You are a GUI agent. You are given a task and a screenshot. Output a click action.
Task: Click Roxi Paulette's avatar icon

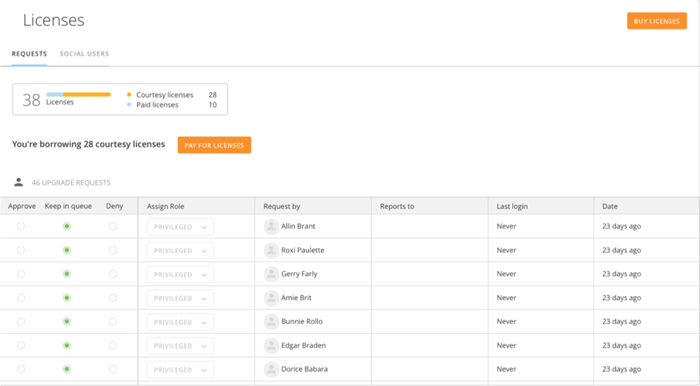[x=271, y=250]
